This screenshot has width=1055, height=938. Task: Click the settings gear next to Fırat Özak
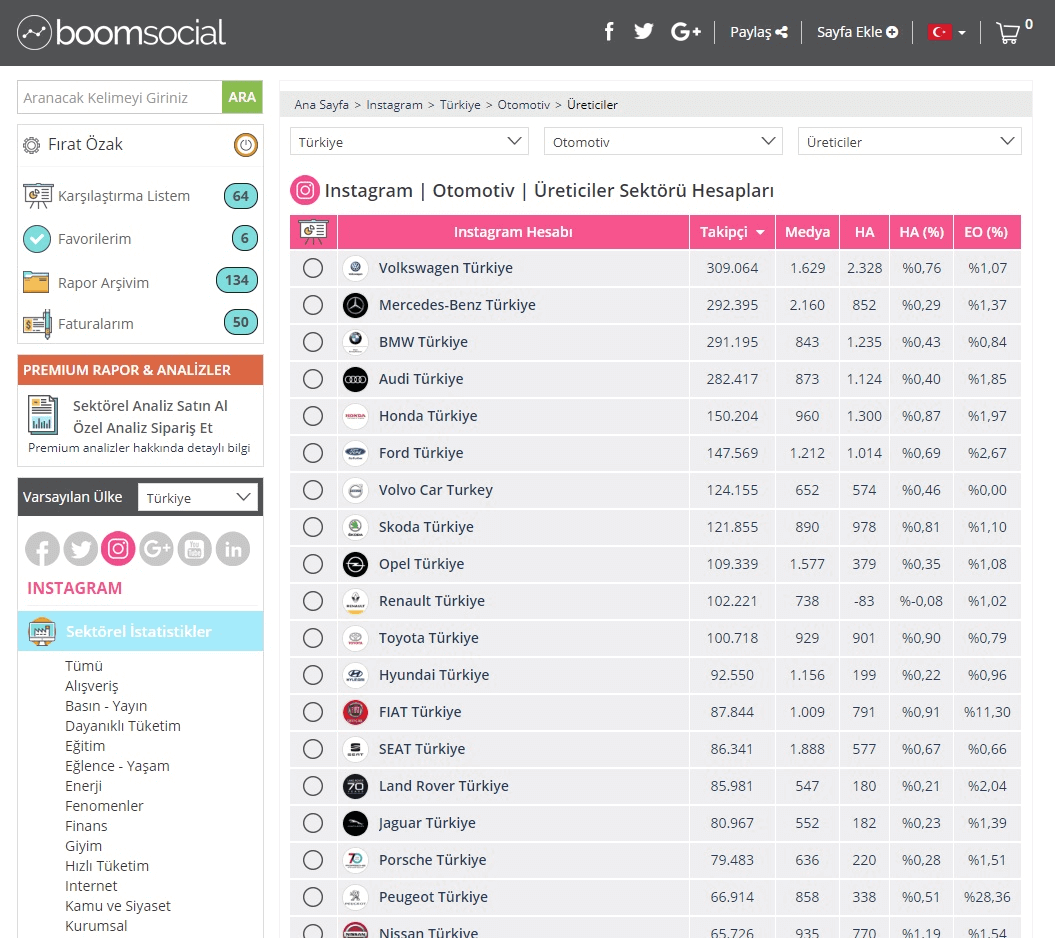click(x=32, y=145)
